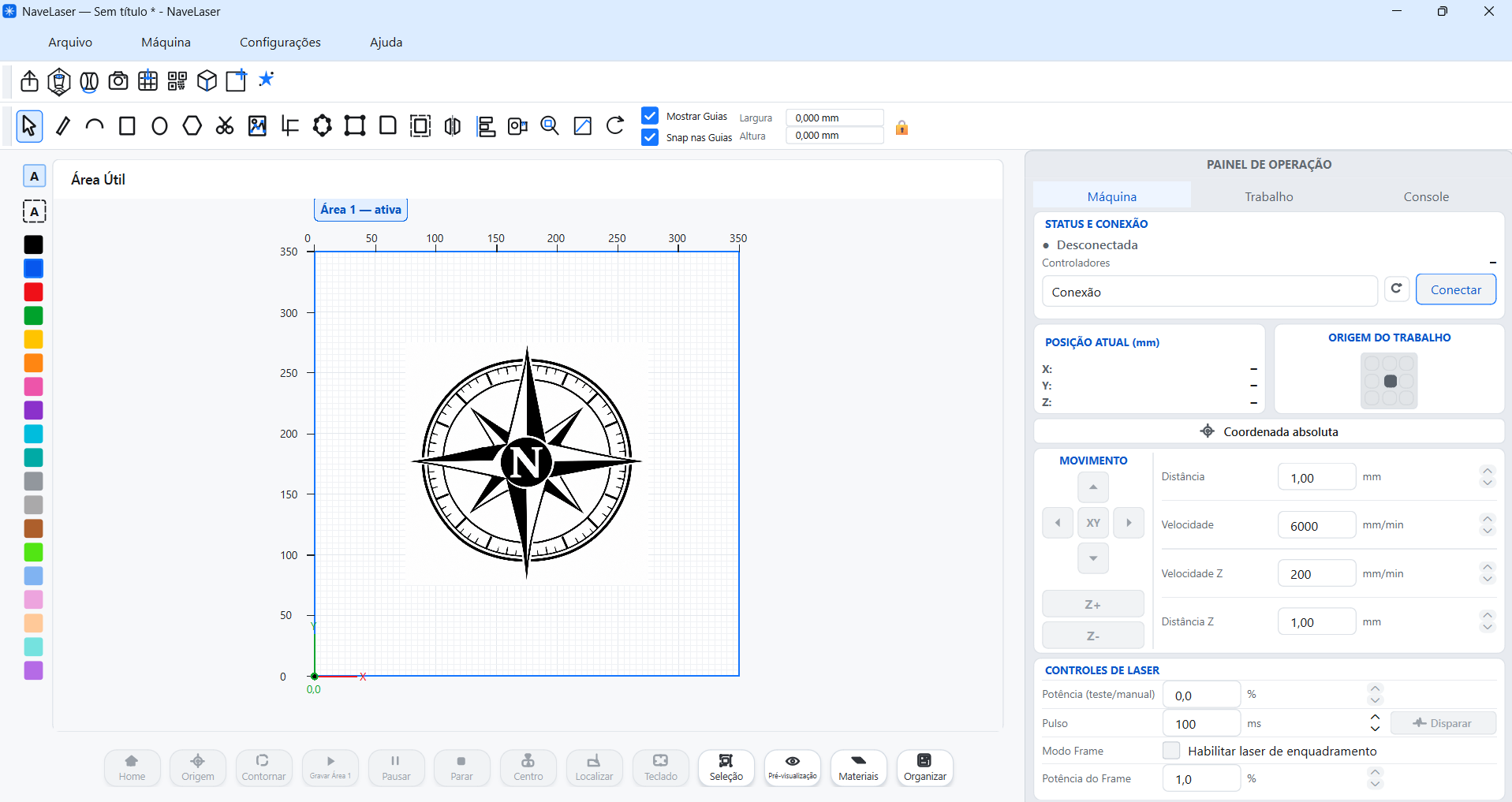1512x802 pixels.
Task: Click the Largura width input field
Action: 834,118
